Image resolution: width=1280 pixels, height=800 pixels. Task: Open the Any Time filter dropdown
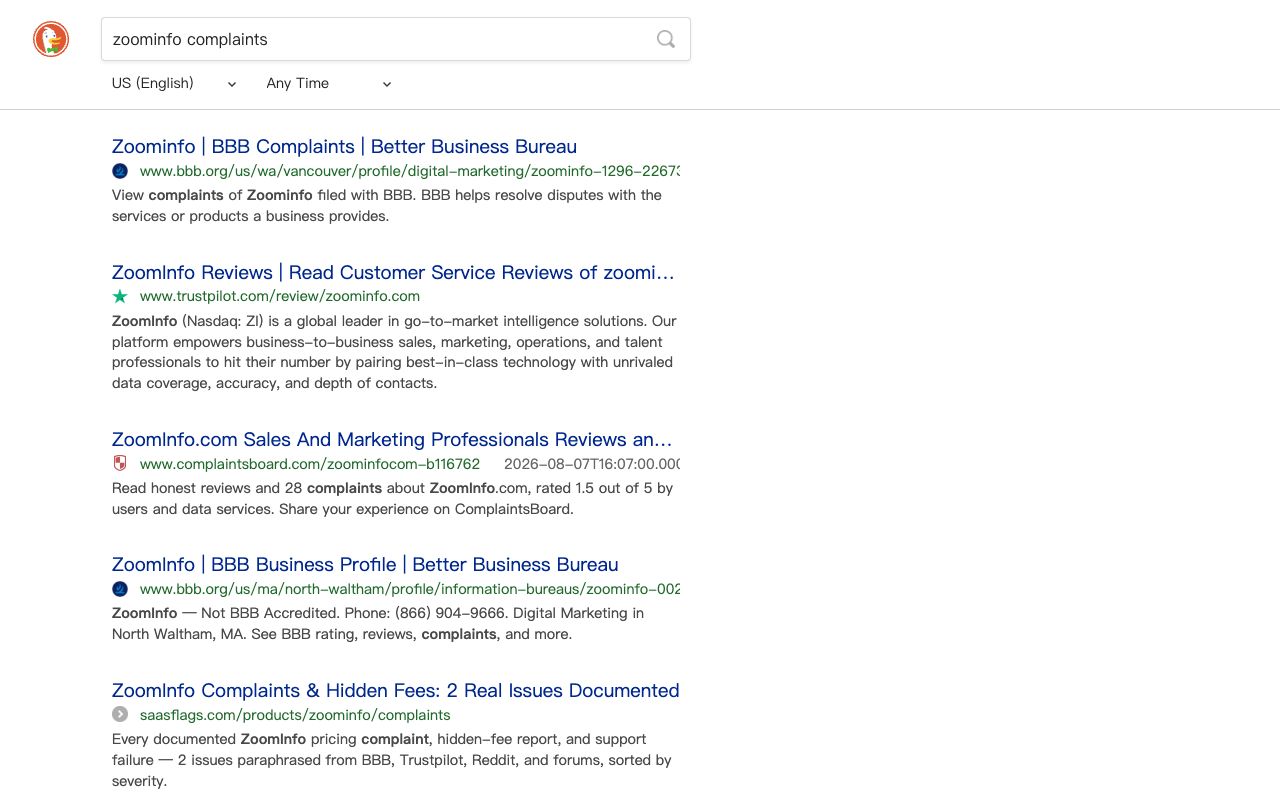point(329,83)
